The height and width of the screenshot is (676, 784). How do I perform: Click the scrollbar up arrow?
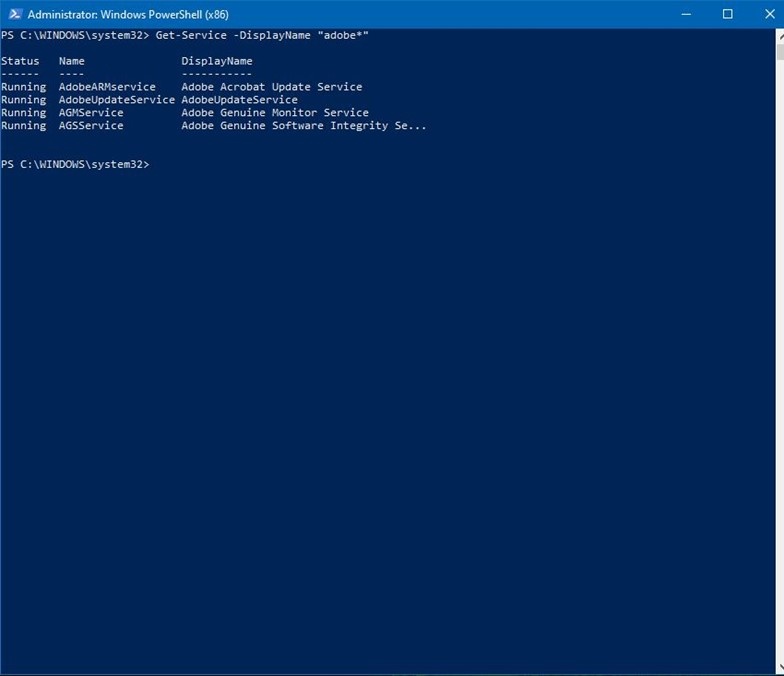point(778,36)
